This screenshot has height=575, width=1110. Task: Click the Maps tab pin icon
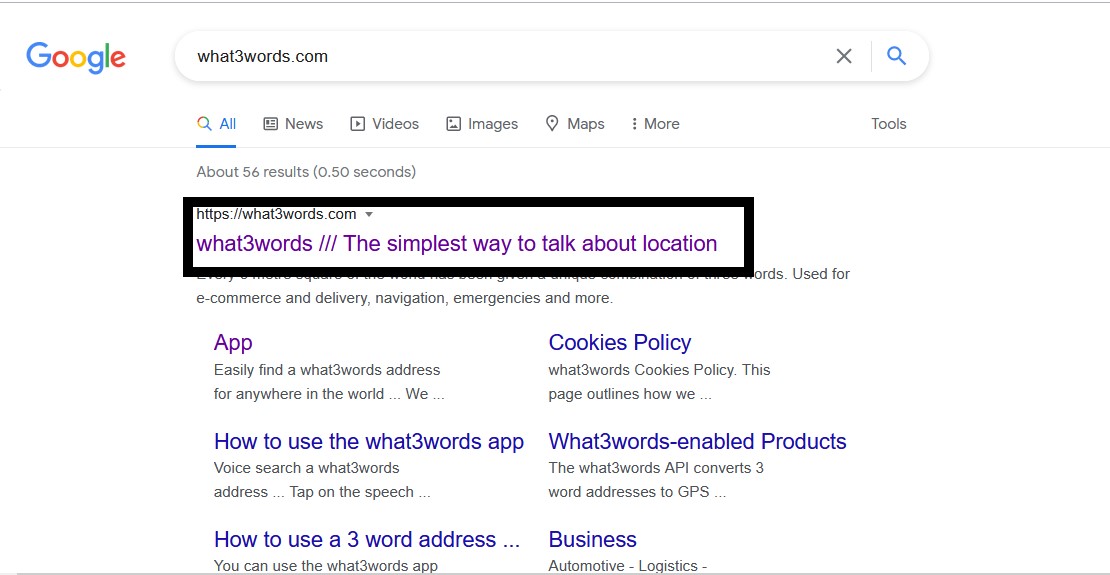tap(552, 124)
